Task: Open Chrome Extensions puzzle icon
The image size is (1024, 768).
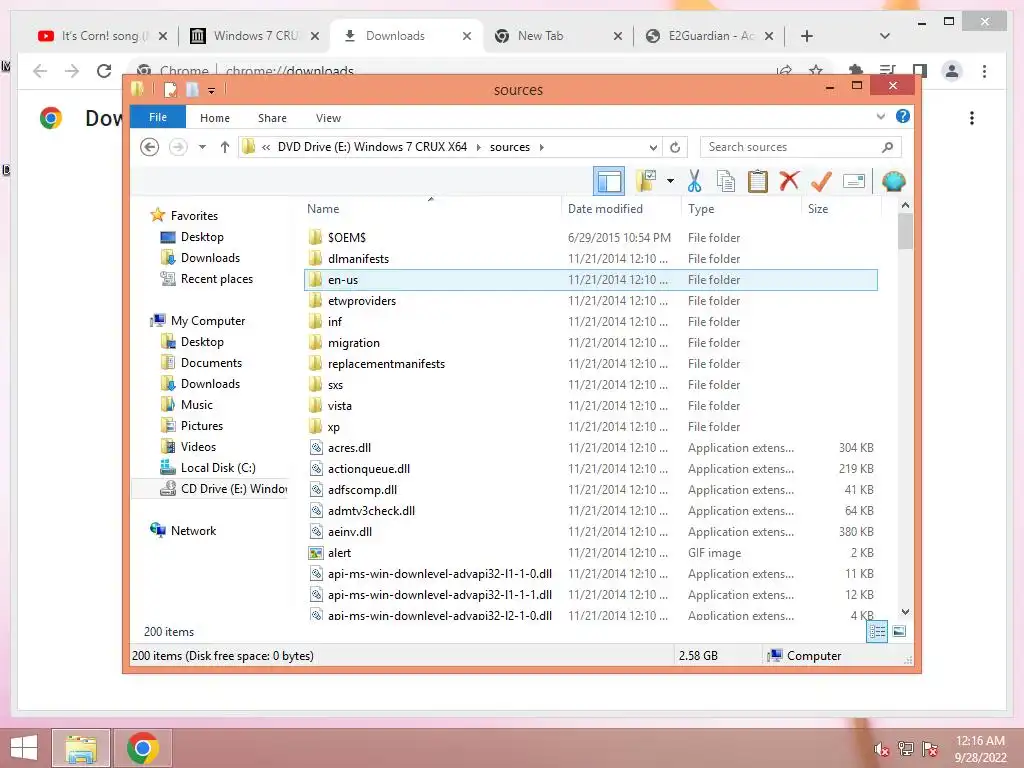Action: click(x=856, y=71)
